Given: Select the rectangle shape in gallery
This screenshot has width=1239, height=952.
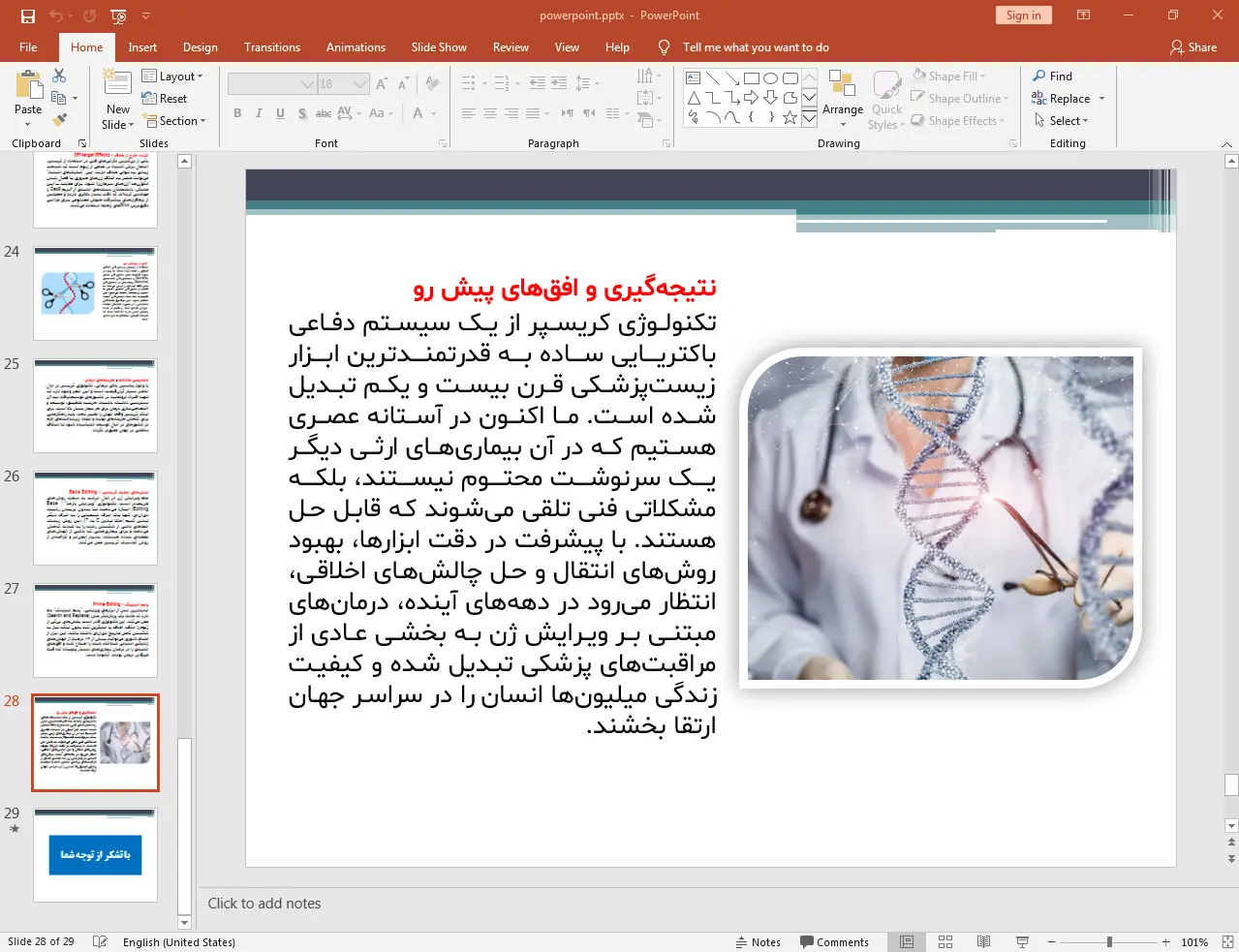Looking at the screenshot, I should pos(752,78).
